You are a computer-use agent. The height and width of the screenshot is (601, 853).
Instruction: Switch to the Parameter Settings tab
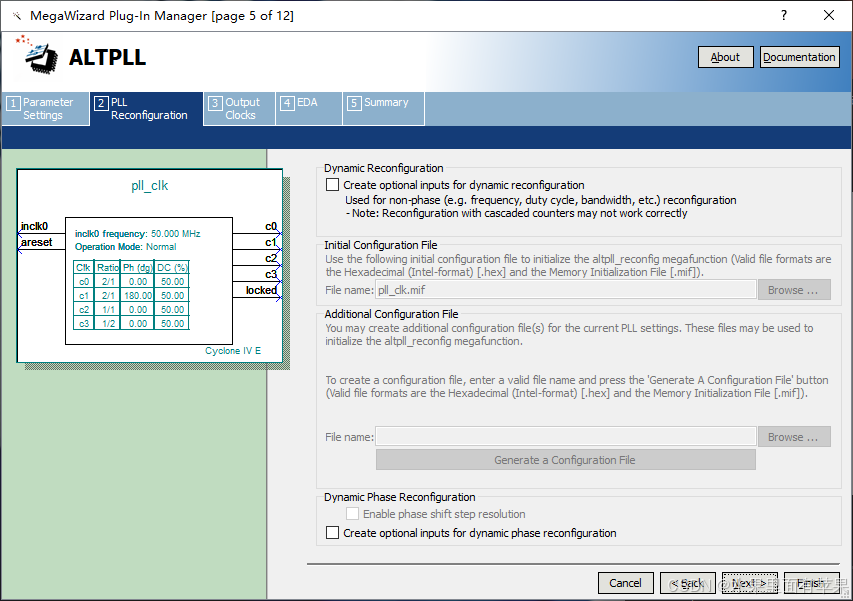pos(46,109)
